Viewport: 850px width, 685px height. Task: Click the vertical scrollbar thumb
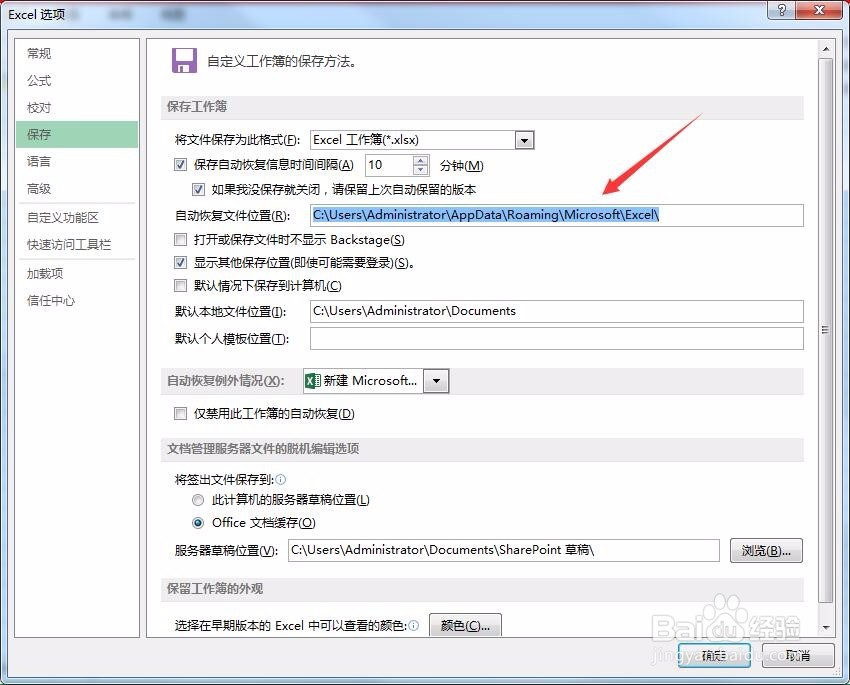click(826, 331)
